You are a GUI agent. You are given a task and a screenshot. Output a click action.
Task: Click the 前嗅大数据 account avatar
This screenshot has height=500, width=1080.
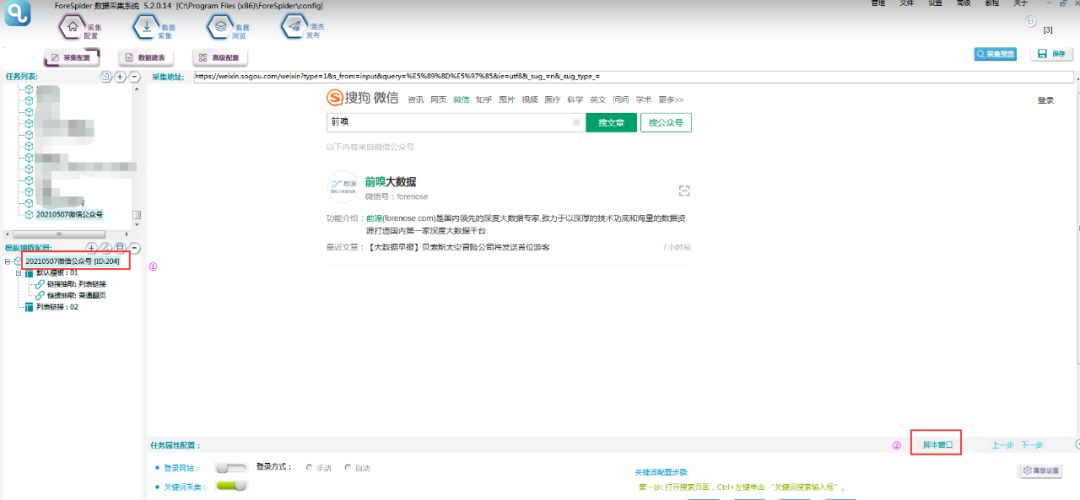click(343, 187)
